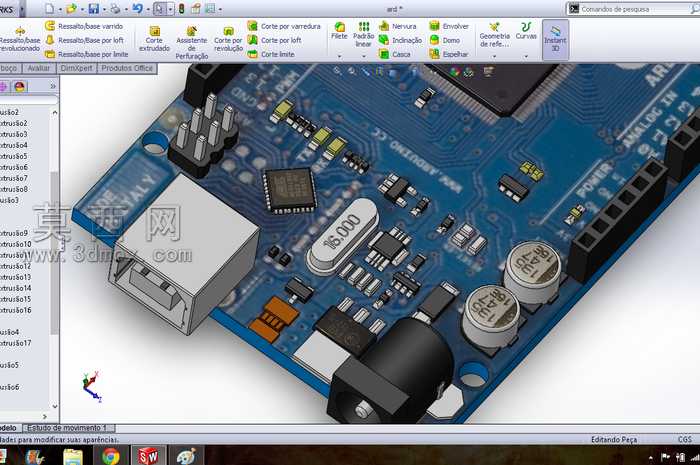700x465 pixels.
Task: Click the Print icon
Action: (x=116, y=8)
